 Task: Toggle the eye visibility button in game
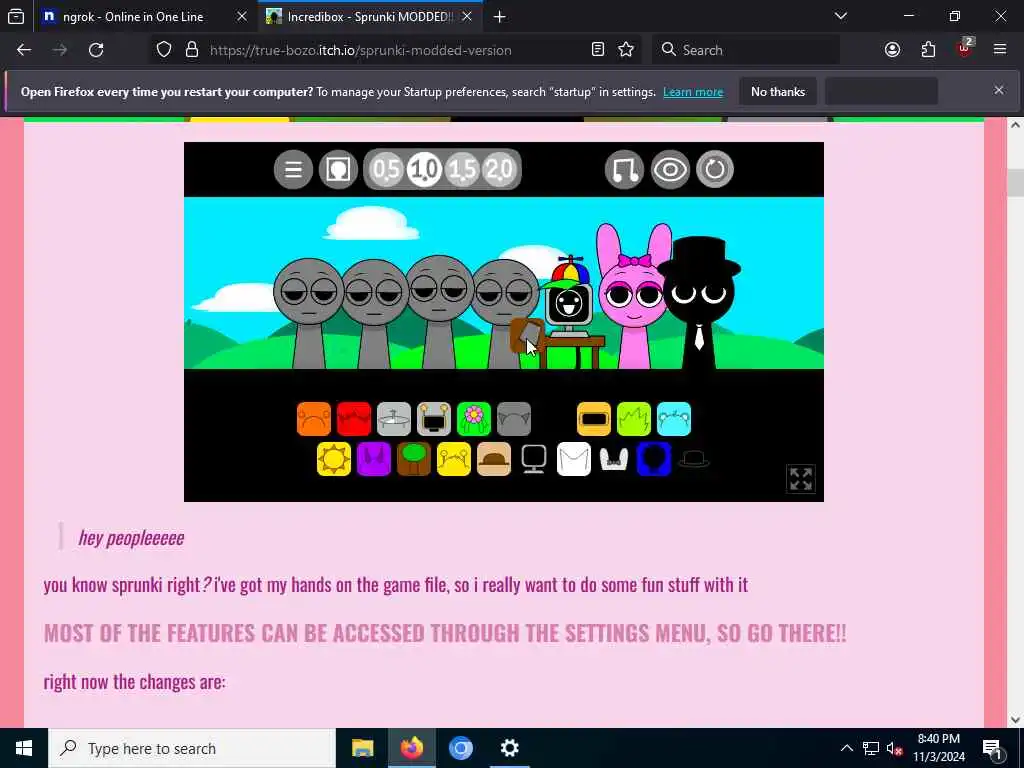[670, 169]
